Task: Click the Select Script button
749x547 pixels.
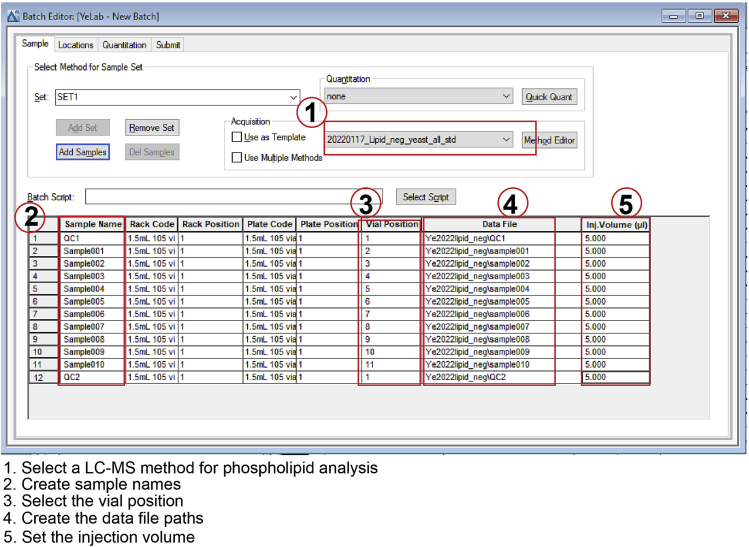Action: [x=426, y=197]
